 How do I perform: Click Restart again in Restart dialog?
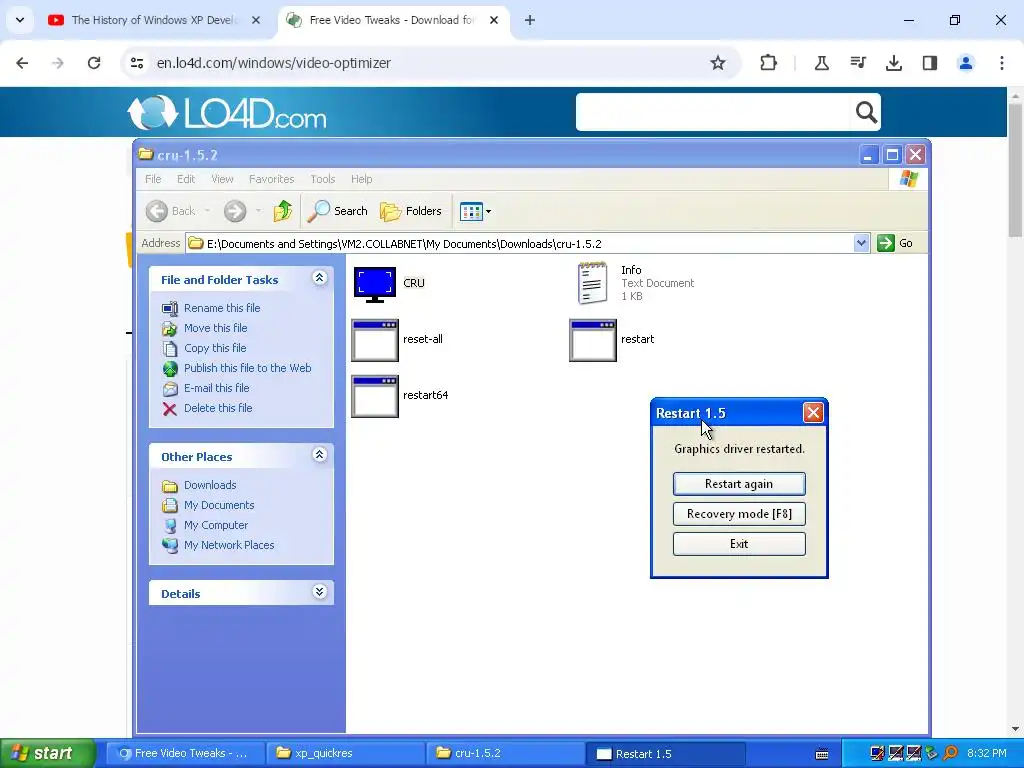coord(739,484)
